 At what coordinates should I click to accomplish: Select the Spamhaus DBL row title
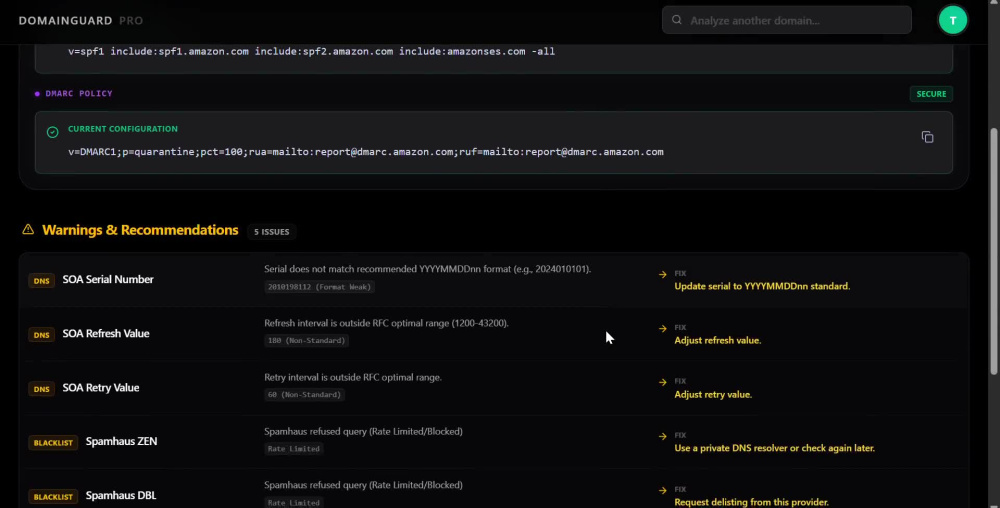121,495
